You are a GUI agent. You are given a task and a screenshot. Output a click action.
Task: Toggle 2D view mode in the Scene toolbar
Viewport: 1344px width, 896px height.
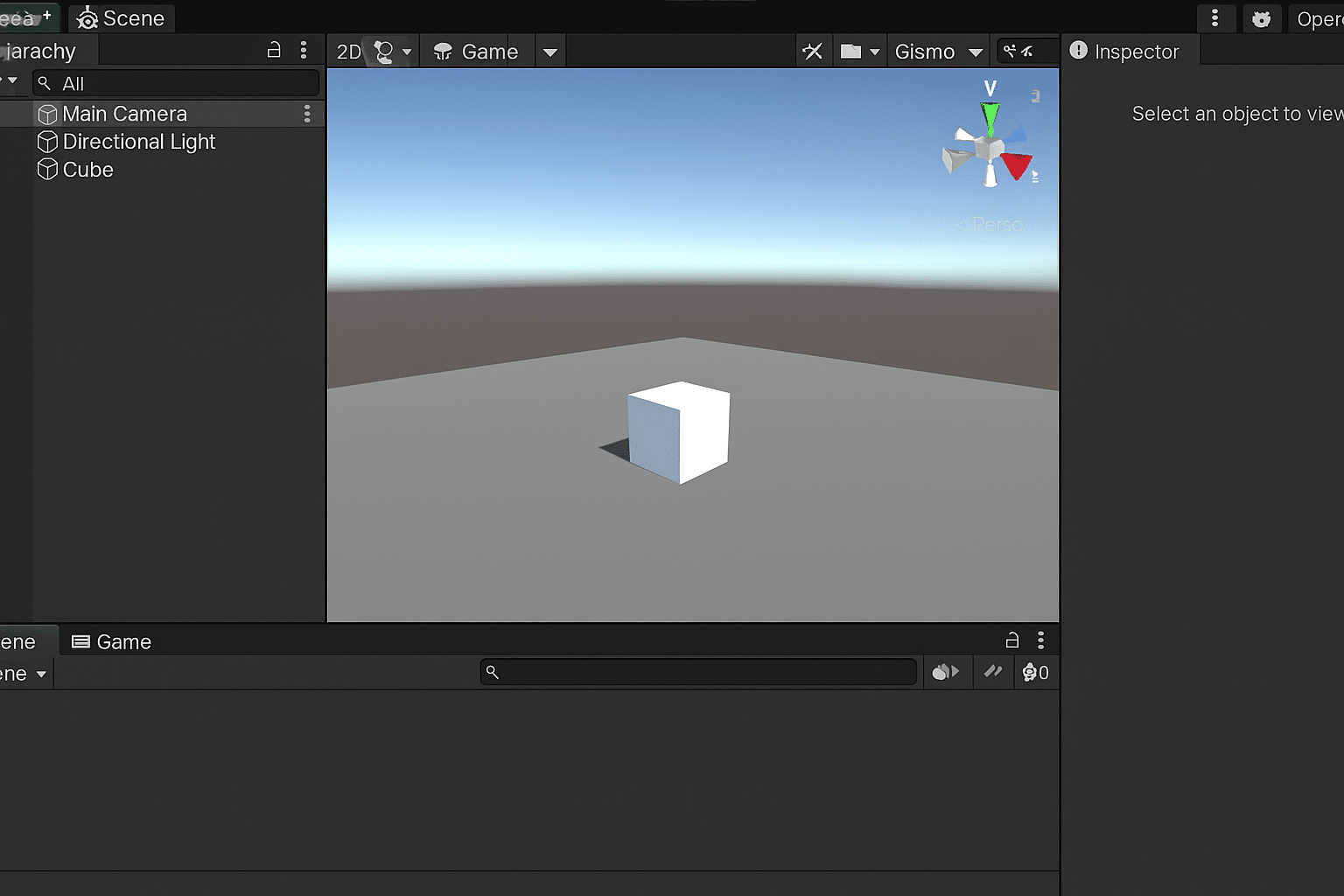[x=348, y=51]
